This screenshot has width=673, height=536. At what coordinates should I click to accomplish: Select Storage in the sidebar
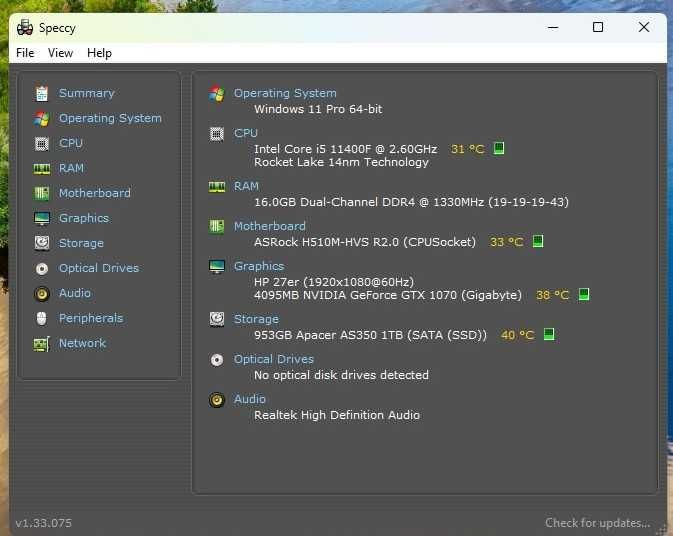pyautogui.click(x=81, y=243)
